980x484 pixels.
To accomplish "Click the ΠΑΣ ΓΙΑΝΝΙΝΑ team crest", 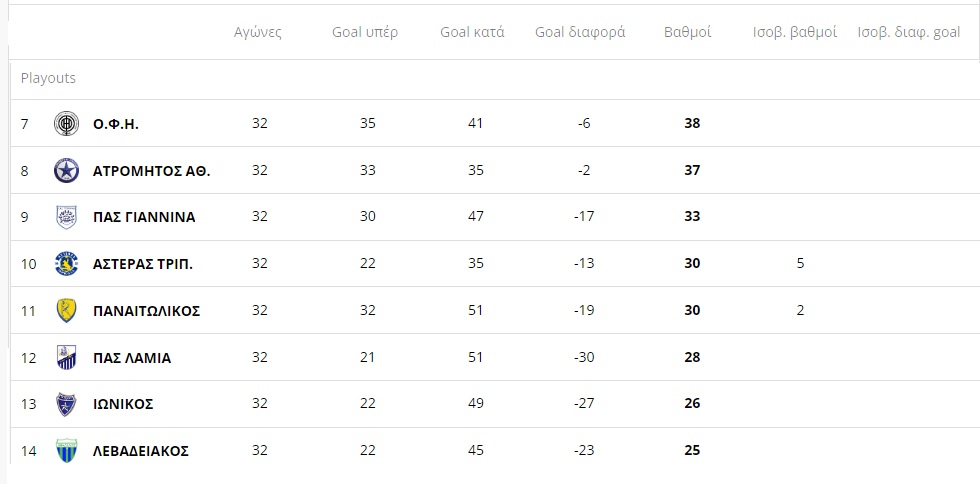I will point(66,217).
